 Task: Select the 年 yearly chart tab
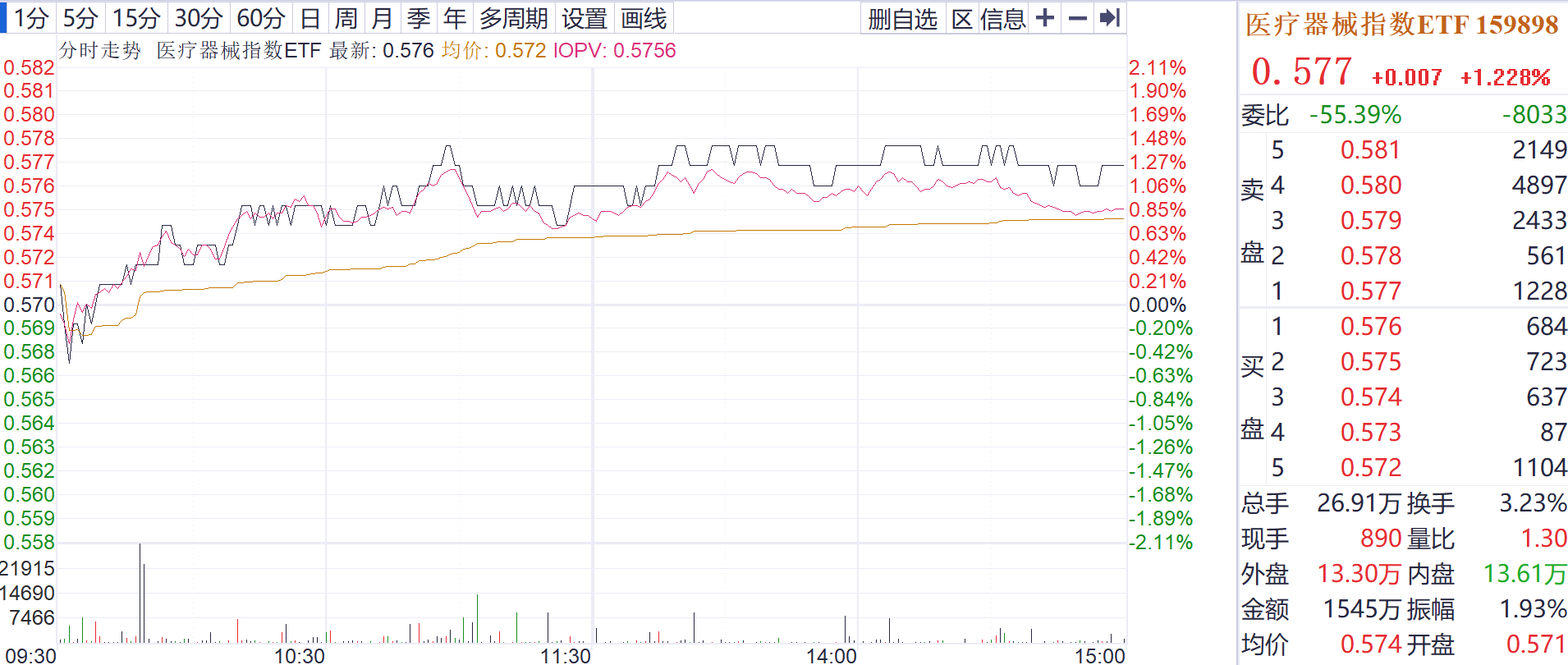point(455,18)
